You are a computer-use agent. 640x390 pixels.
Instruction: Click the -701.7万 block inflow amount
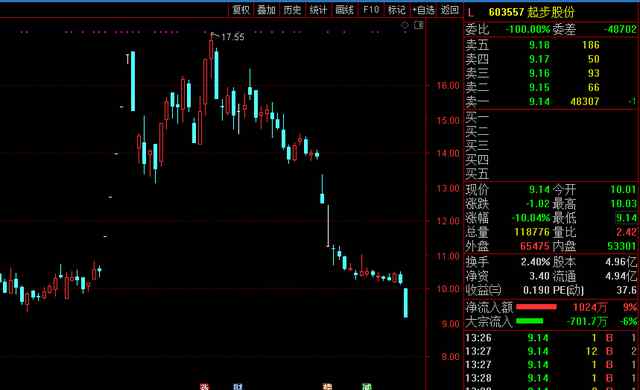[x=587, y=321]
